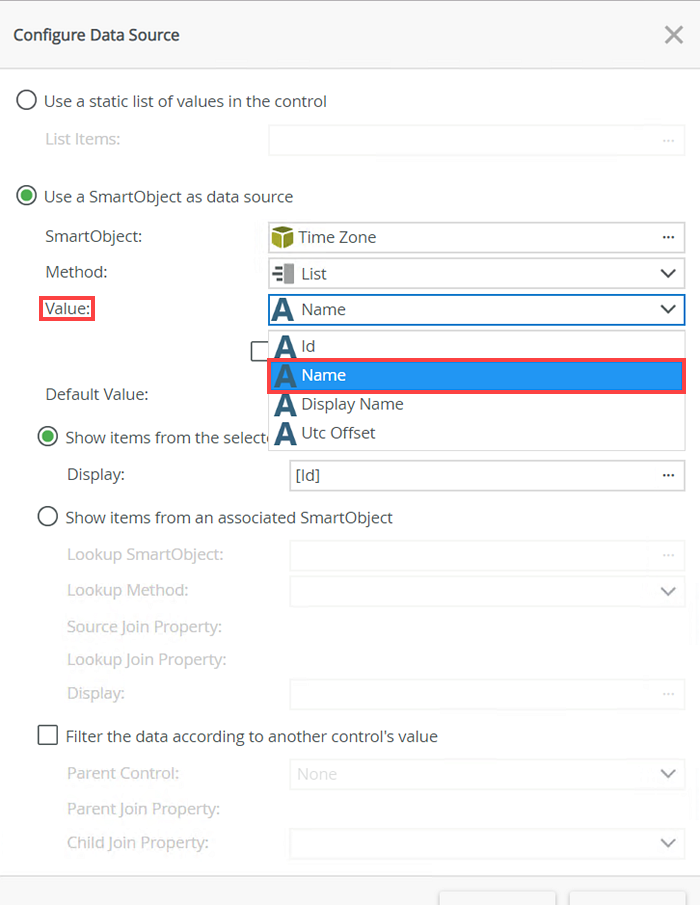The width and height of the screenshot is (700, 905).
Task: Choose Show items from associated SmartObject
Action: (x=47, y=518)
